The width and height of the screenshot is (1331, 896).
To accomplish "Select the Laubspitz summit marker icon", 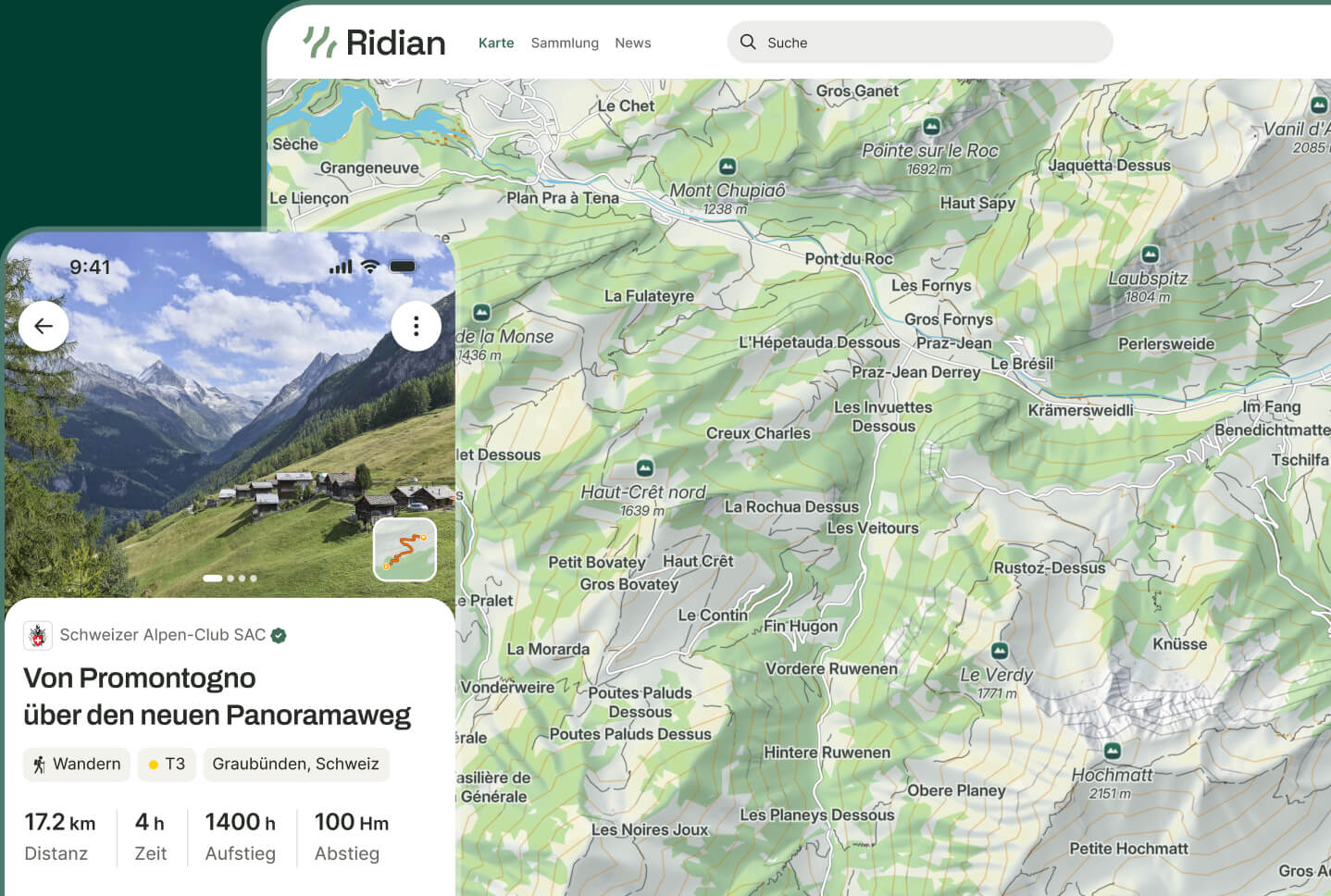I will (1150, 254).
